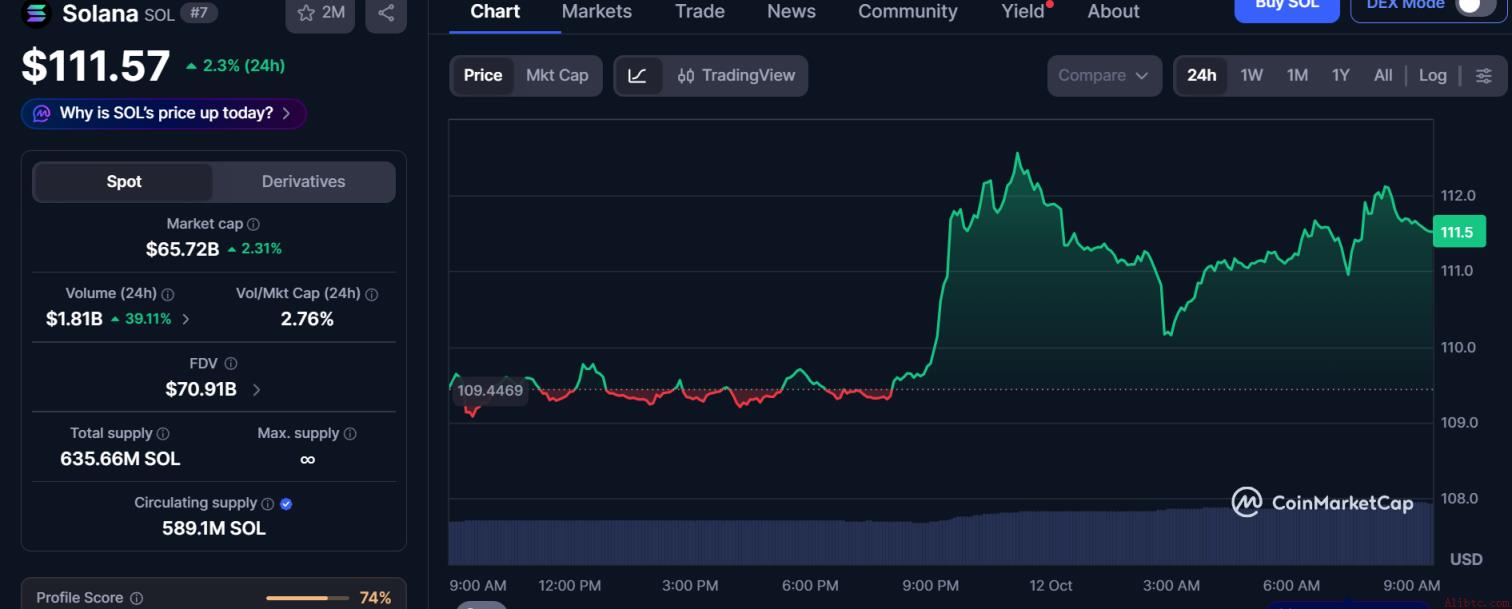The image size is (1512, 609).
Task: Click the 2.76% Vol/Mkt Cap value
Action: 307,319
